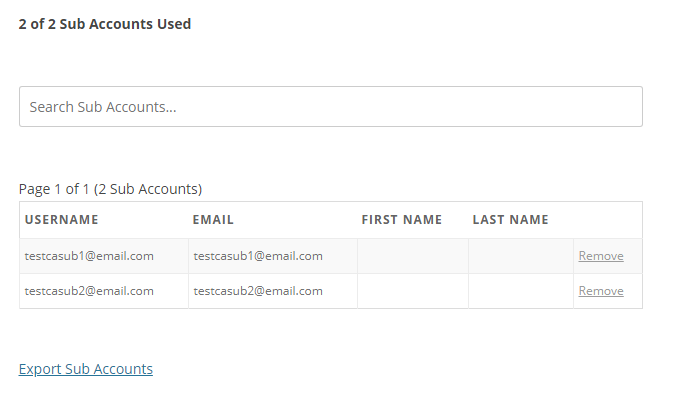Select the FIRST NAME column header
The height and width of the screenshot is (404, 688).
[x=401, y=219]
